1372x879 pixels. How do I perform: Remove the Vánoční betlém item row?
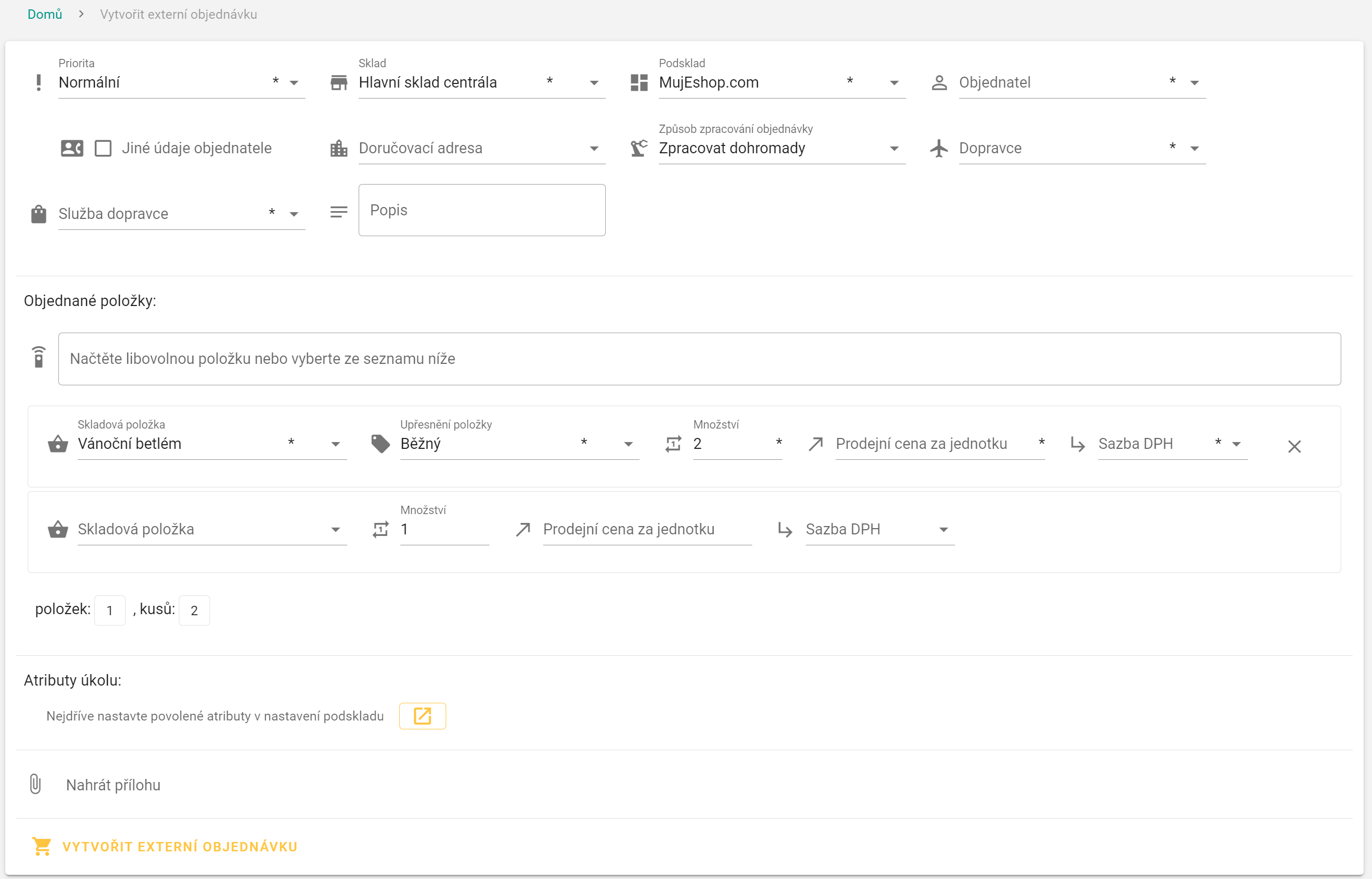tap(1294, 446)
